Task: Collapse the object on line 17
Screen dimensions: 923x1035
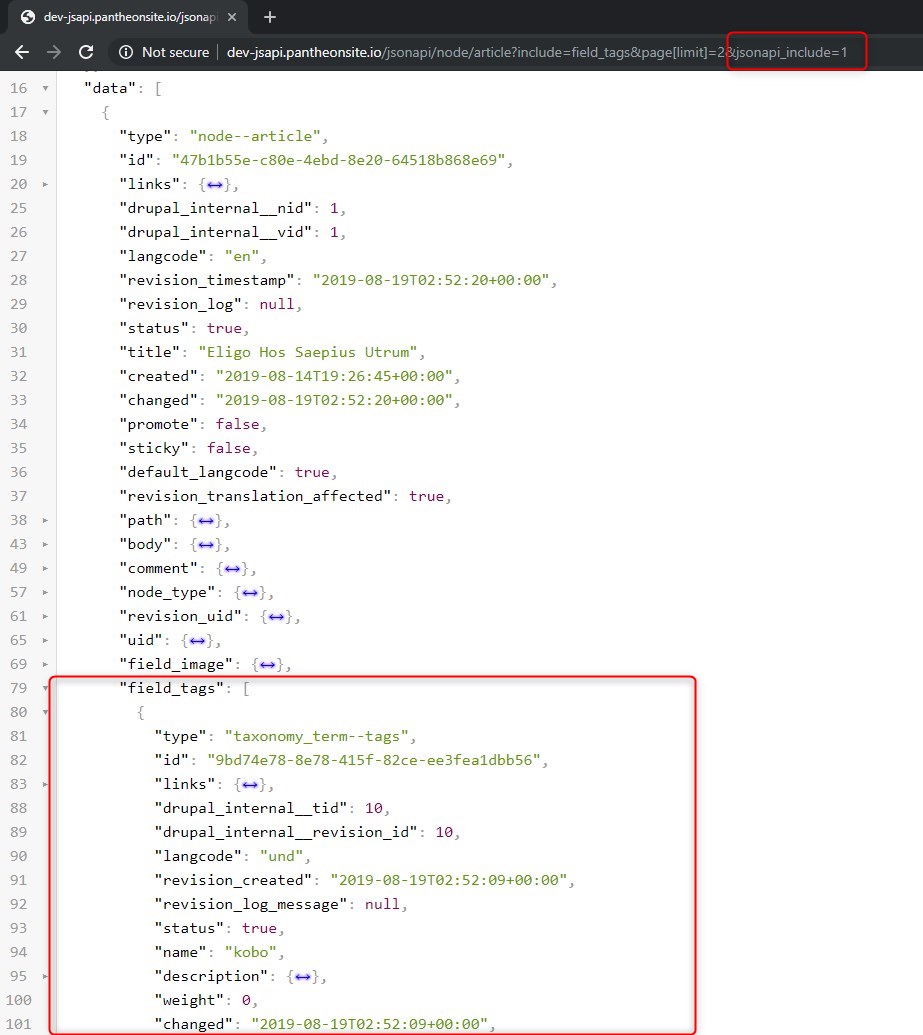Action: (x=45, y=112)
